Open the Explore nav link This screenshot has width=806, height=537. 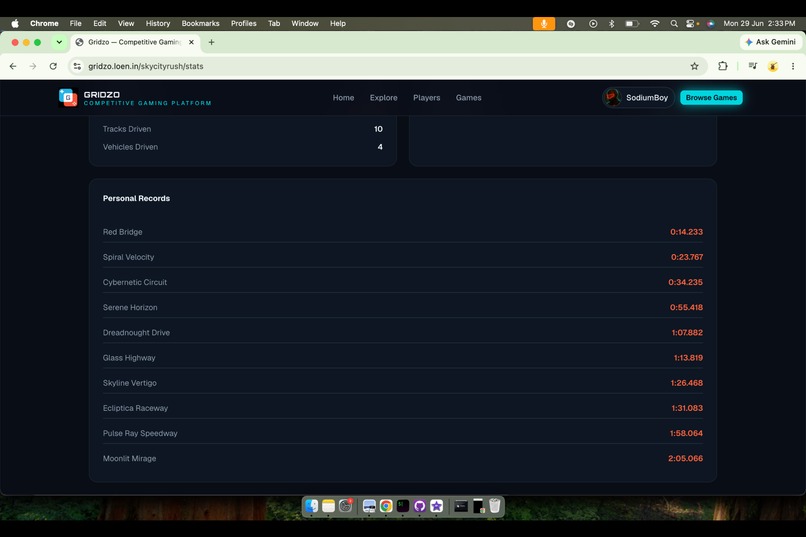383,98
